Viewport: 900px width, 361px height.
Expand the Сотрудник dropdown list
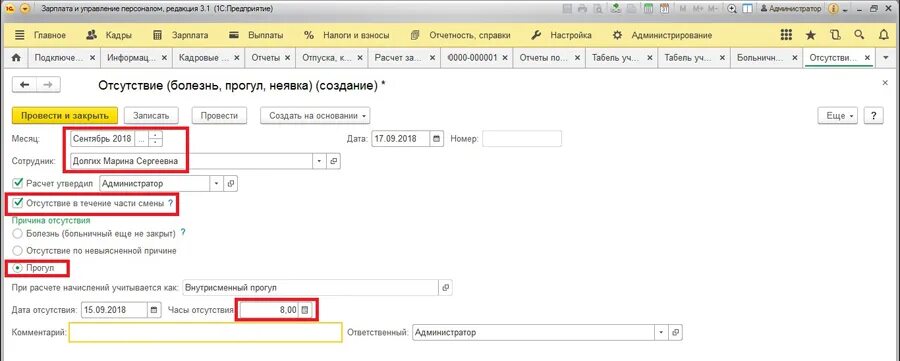click(320, 161)
